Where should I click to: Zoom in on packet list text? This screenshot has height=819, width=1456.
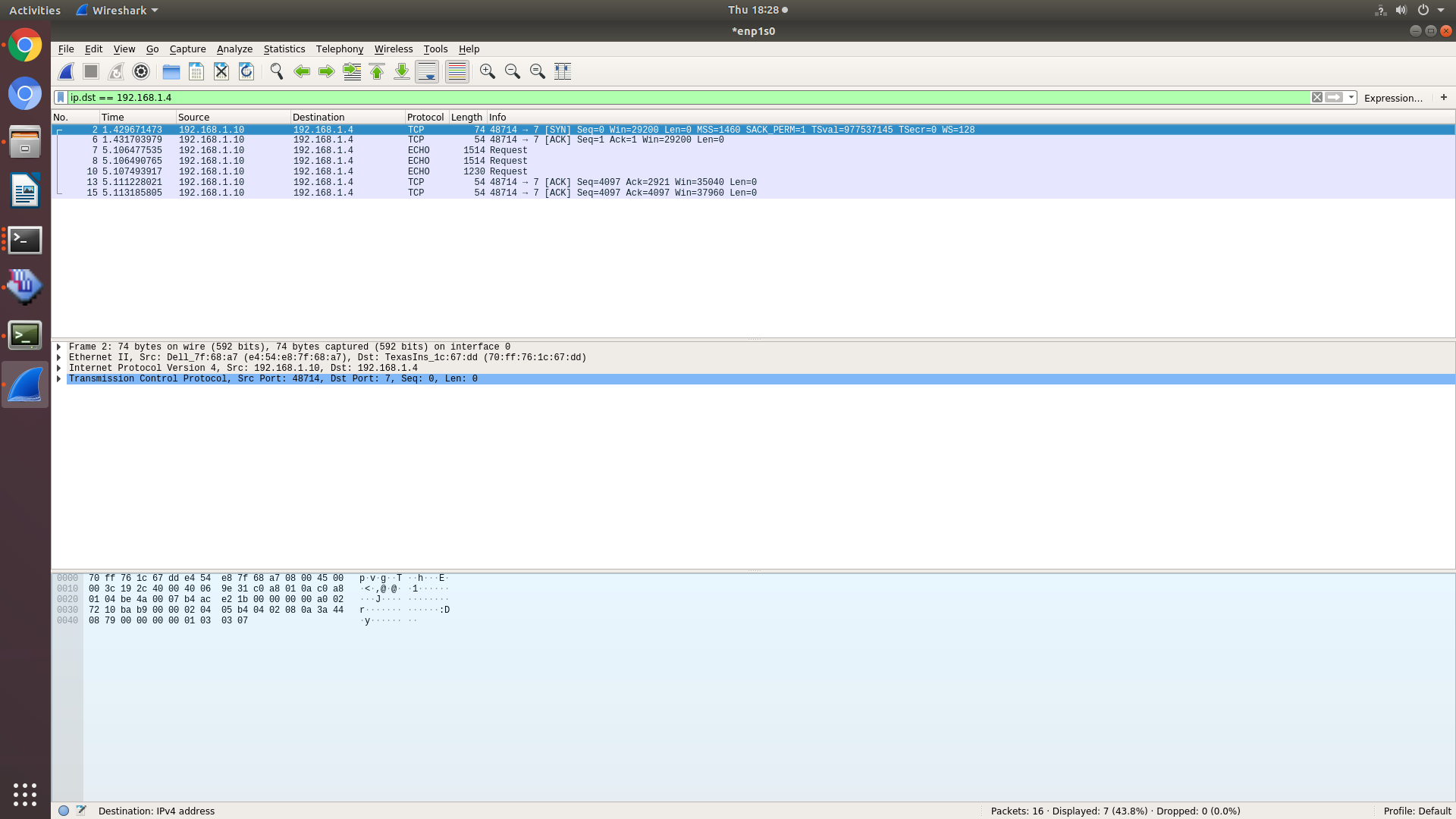click(488, 71)
